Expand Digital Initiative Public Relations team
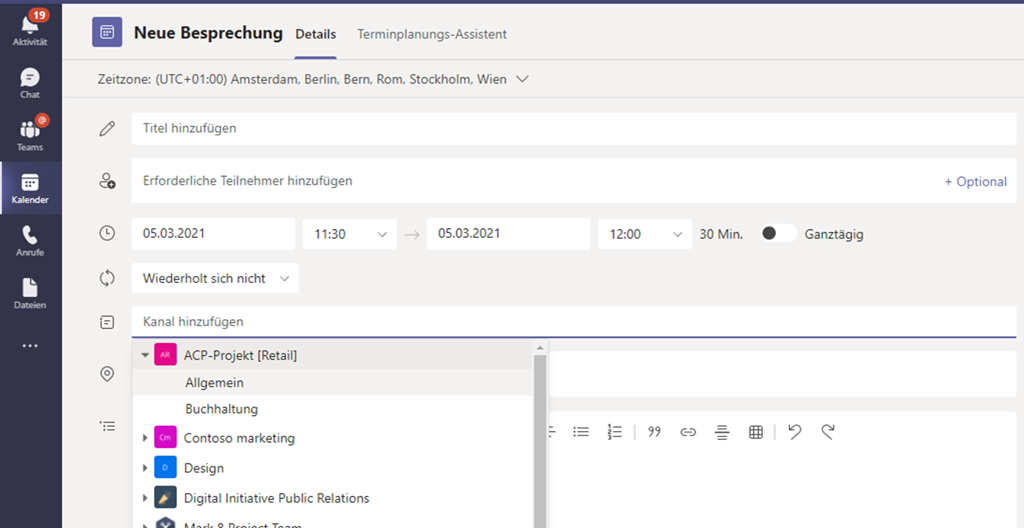The image size is (1024, 528). point(145,498)
